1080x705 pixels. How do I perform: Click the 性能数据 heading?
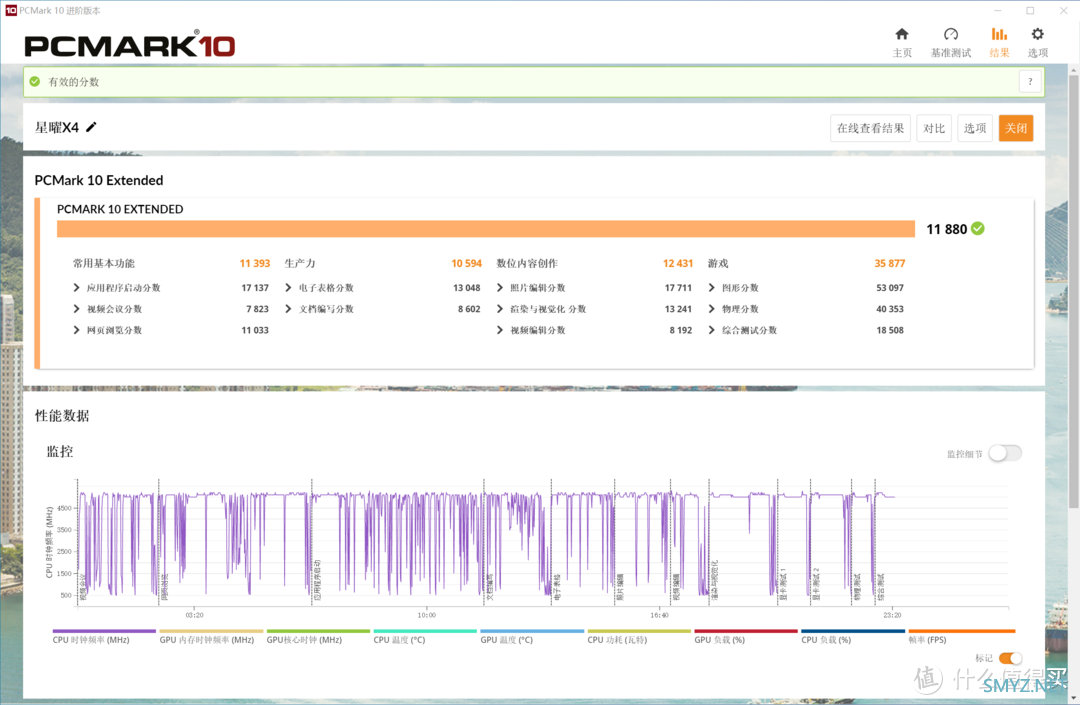[x=62, y=416]
